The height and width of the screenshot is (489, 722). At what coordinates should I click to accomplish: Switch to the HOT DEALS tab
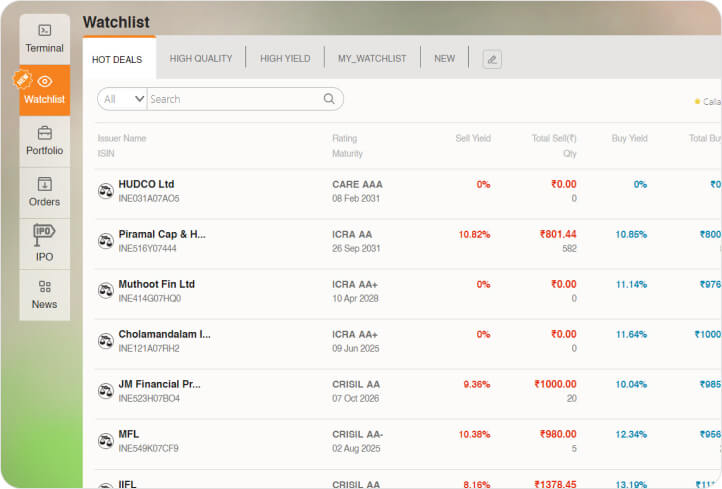pyautogui.click(x=117, y=59)
